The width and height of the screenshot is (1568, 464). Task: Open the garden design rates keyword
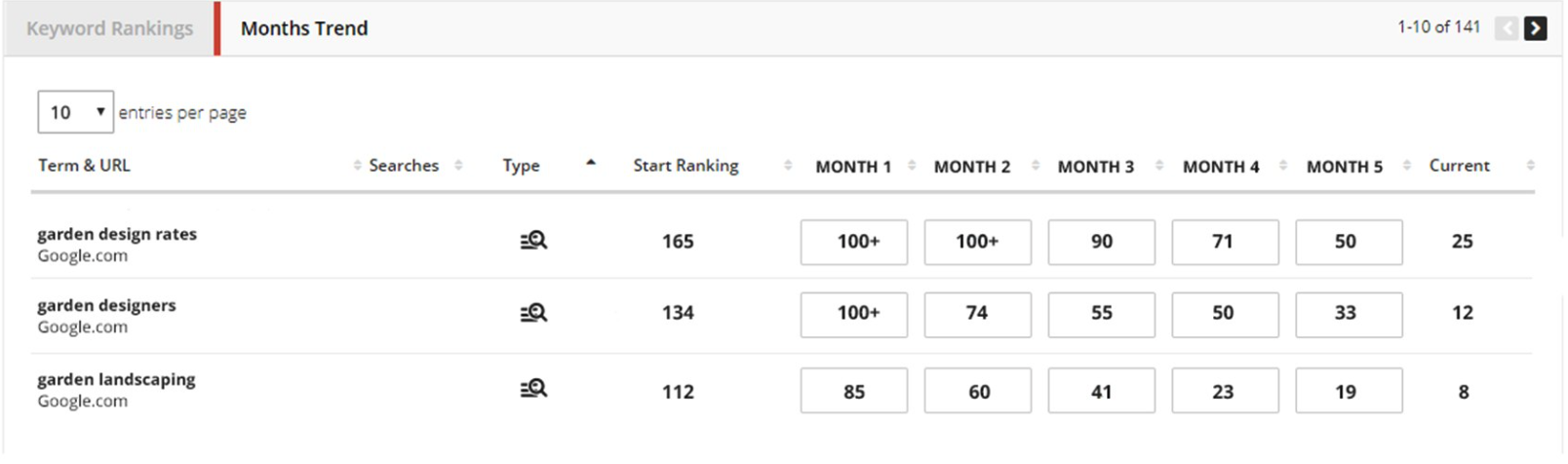coord(117,234)
